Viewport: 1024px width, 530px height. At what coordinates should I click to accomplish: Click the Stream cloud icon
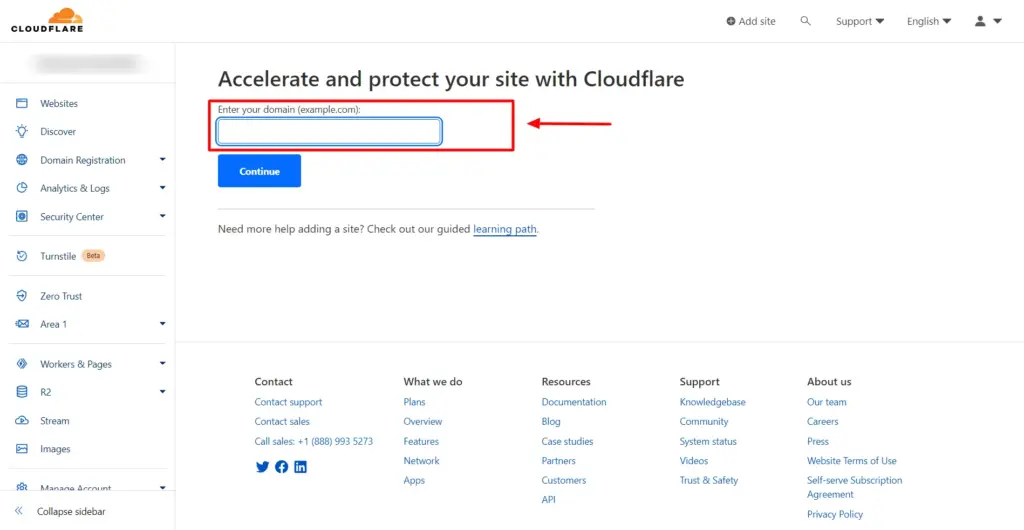22,420
